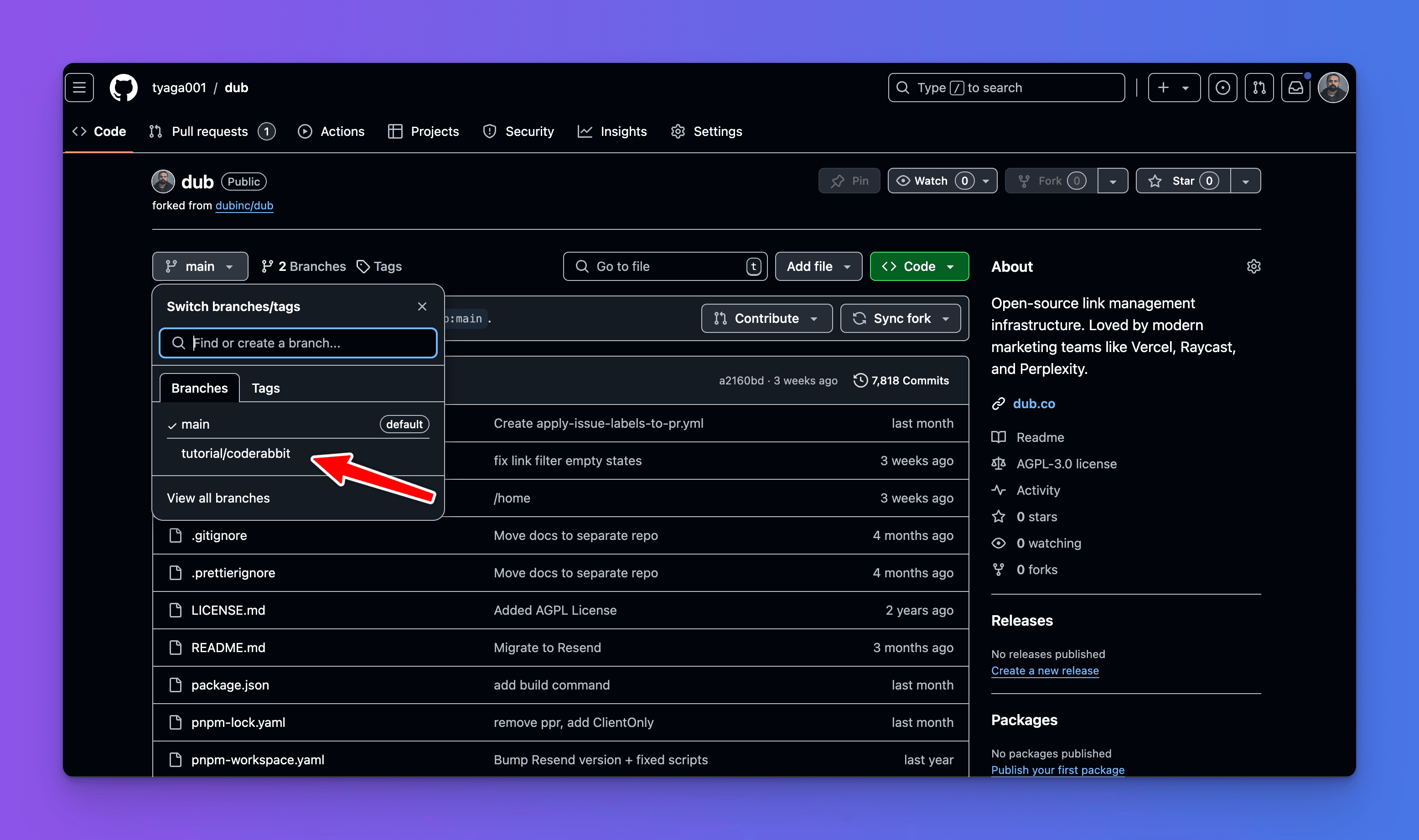Click the GitHub logo
Image resolution: width=1419 pixels, height=840 pixels.
coord(124,87)
